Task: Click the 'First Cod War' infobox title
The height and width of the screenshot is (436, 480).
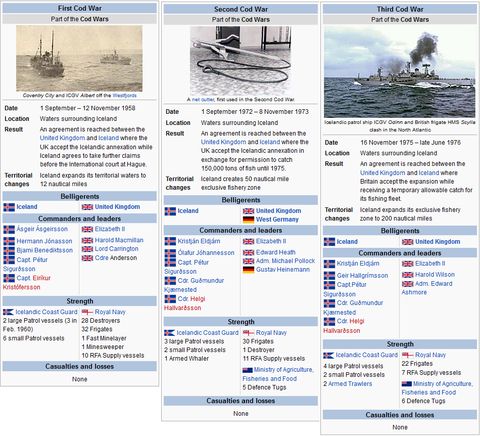Action: [80, 8]
